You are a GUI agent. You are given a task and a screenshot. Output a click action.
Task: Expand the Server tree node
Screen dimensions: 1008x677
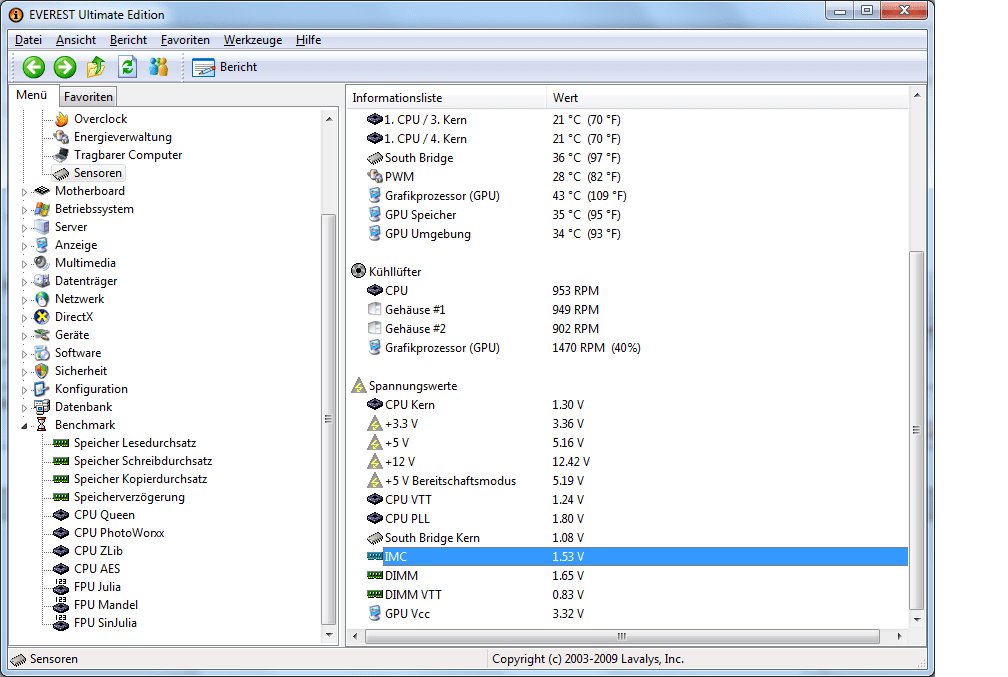pos(24,228)
